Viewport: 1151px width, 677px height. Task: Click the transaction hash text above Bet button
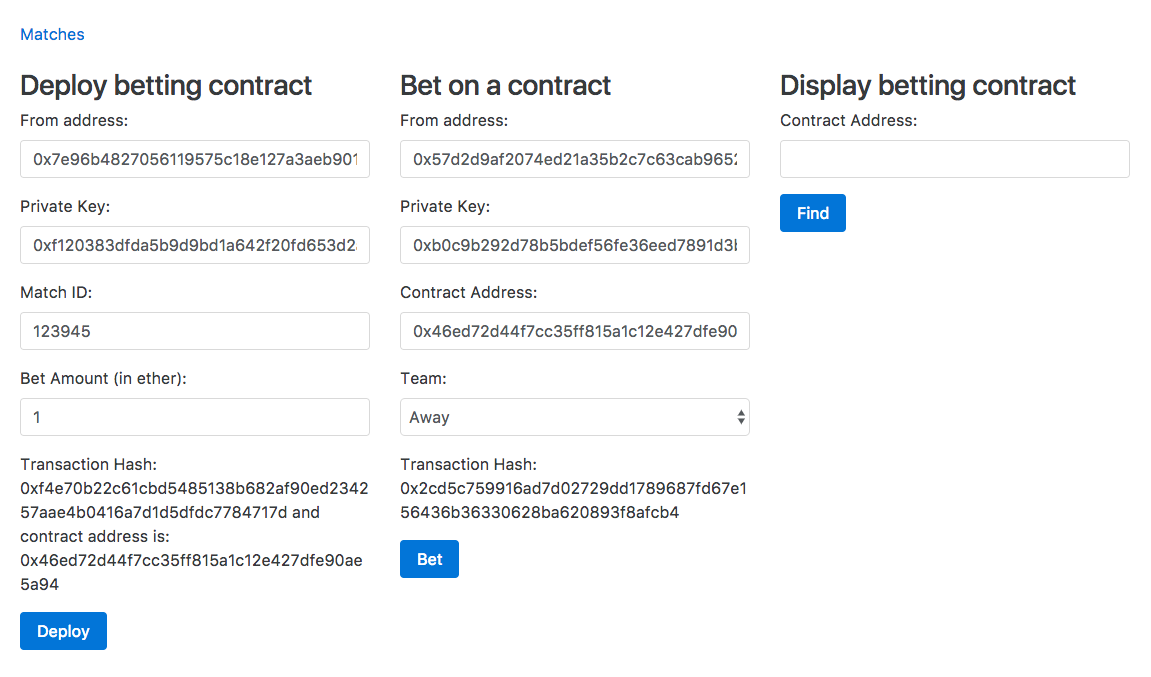(x=573, y=500)
